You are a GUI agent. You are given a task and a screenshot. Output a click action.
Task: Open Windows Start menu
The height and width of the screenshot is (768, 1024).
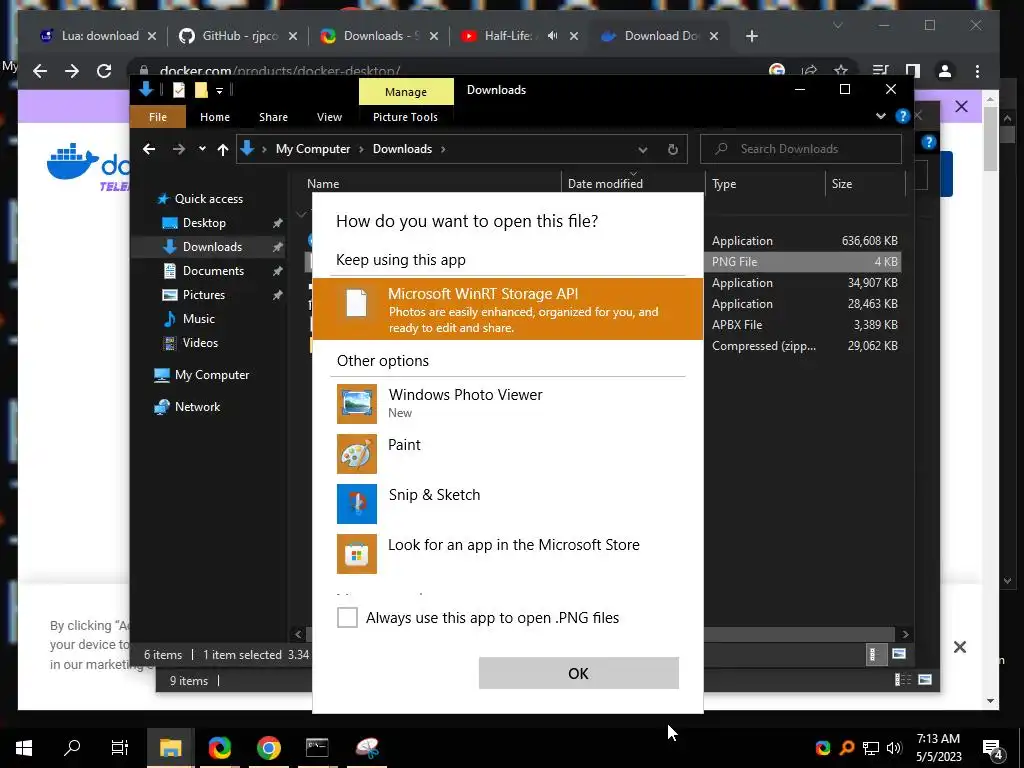coord(24,748)
